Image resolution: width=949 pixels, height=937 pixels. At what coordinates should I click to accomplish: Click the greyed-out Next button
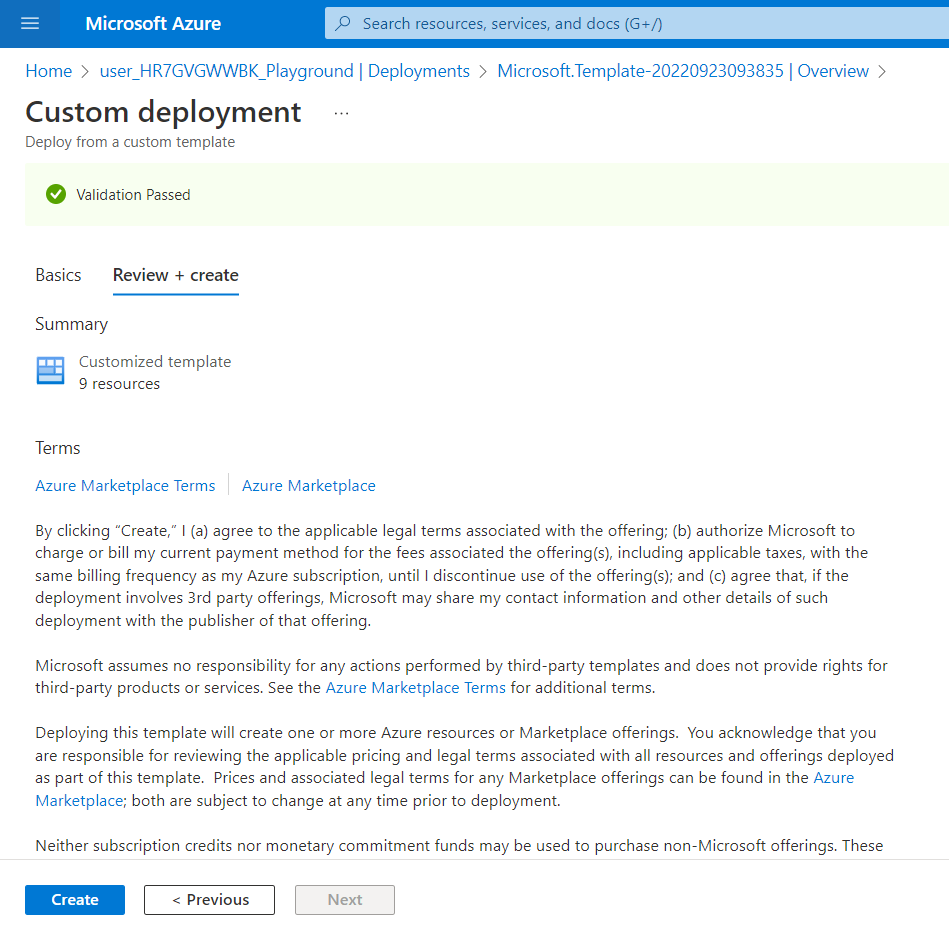tap(345, 900)
